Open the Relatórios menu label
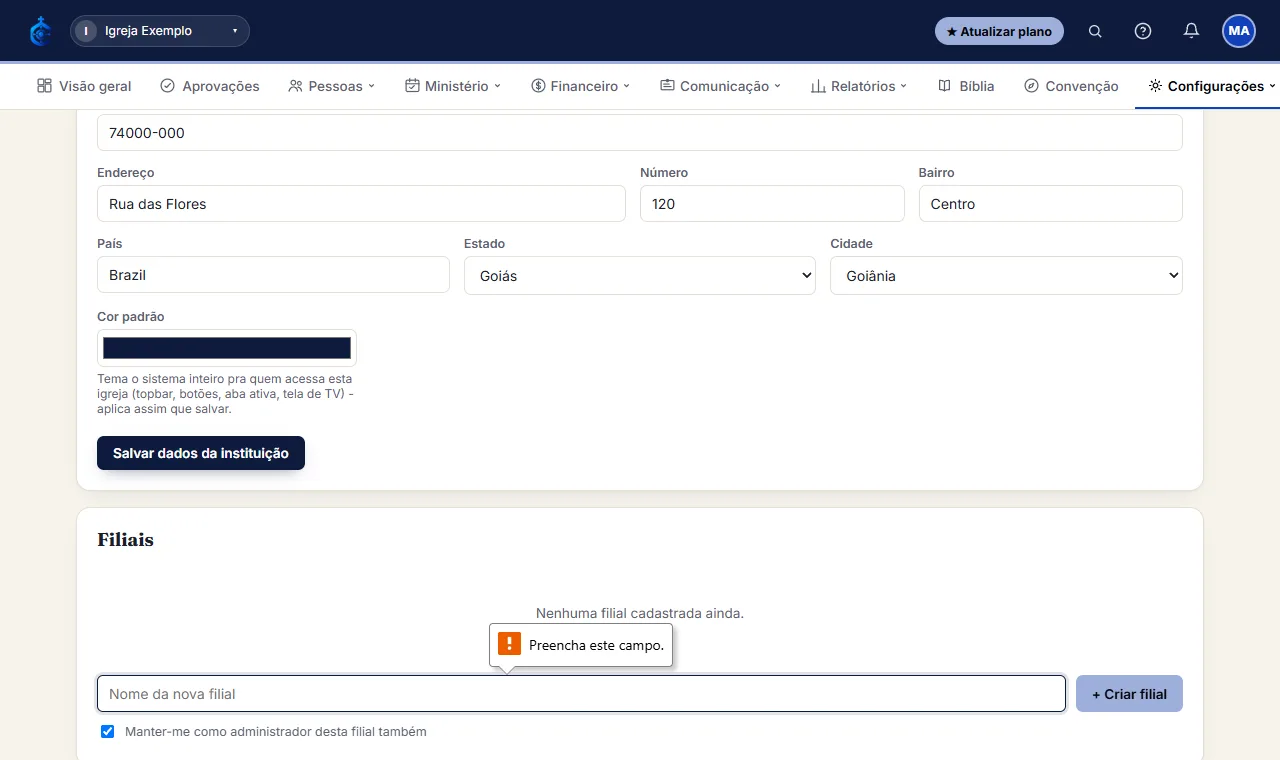This screenshot has height=760, width=1280. (x=863, y=86)
